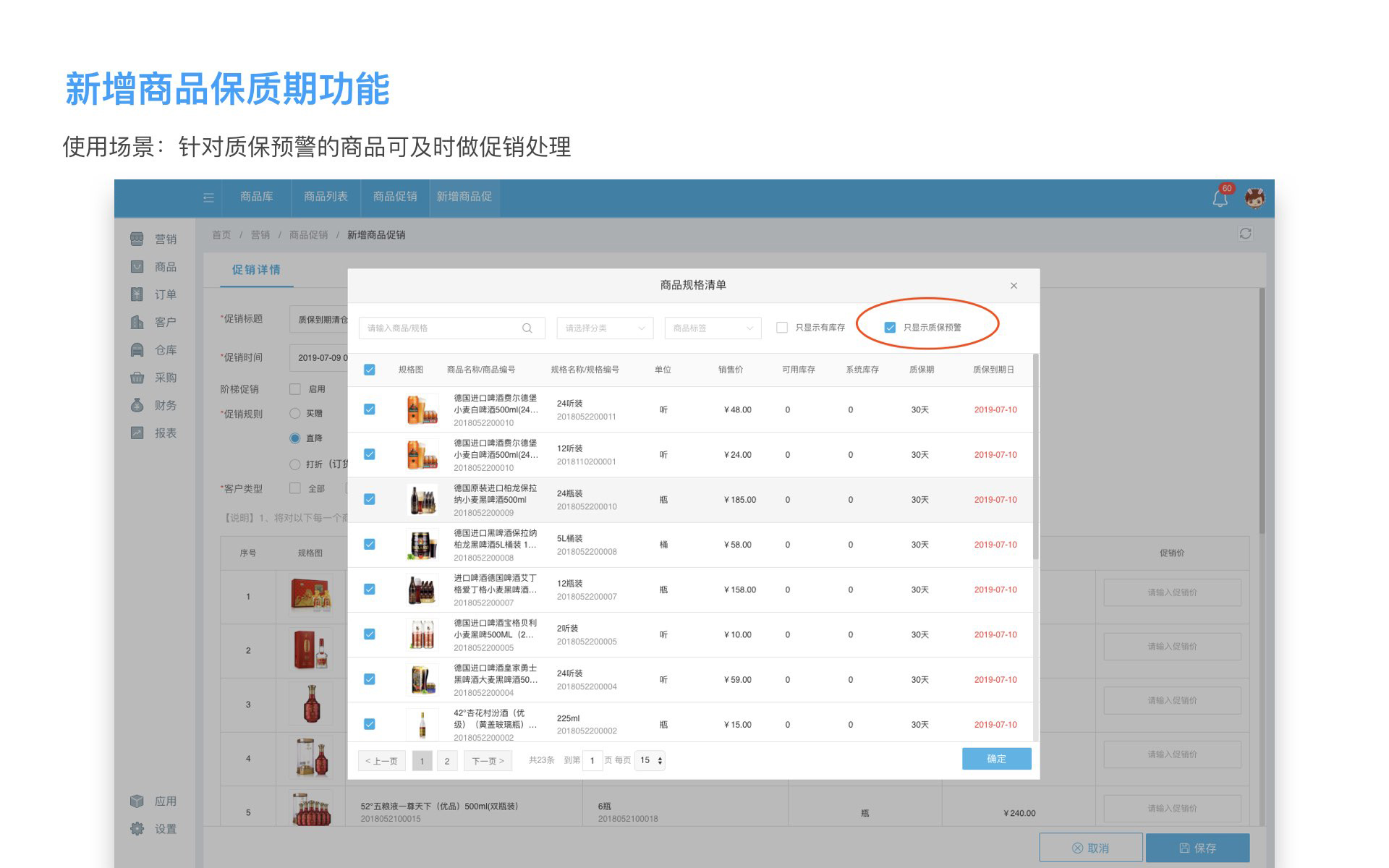Uncheck 只显示质保预警 checkbox

pos(890,328)
